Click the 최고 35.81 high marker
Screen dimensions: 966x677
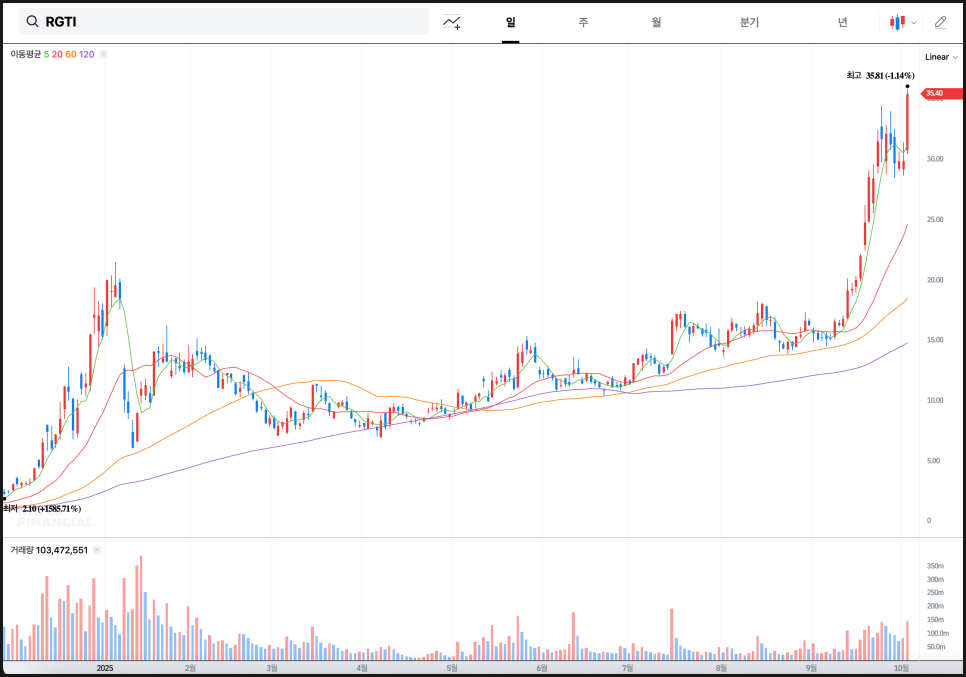pyautogui.click(x=880, y=75)
